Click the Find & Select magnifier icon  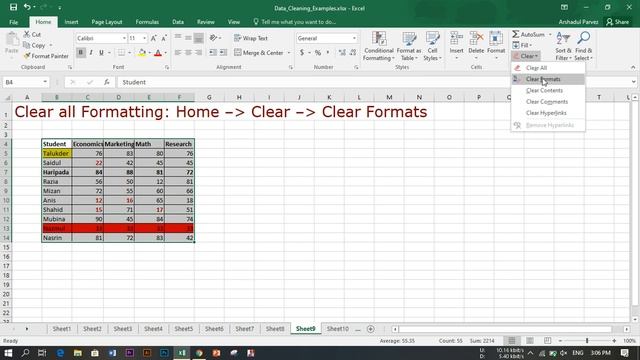click(x=584, y=38)
